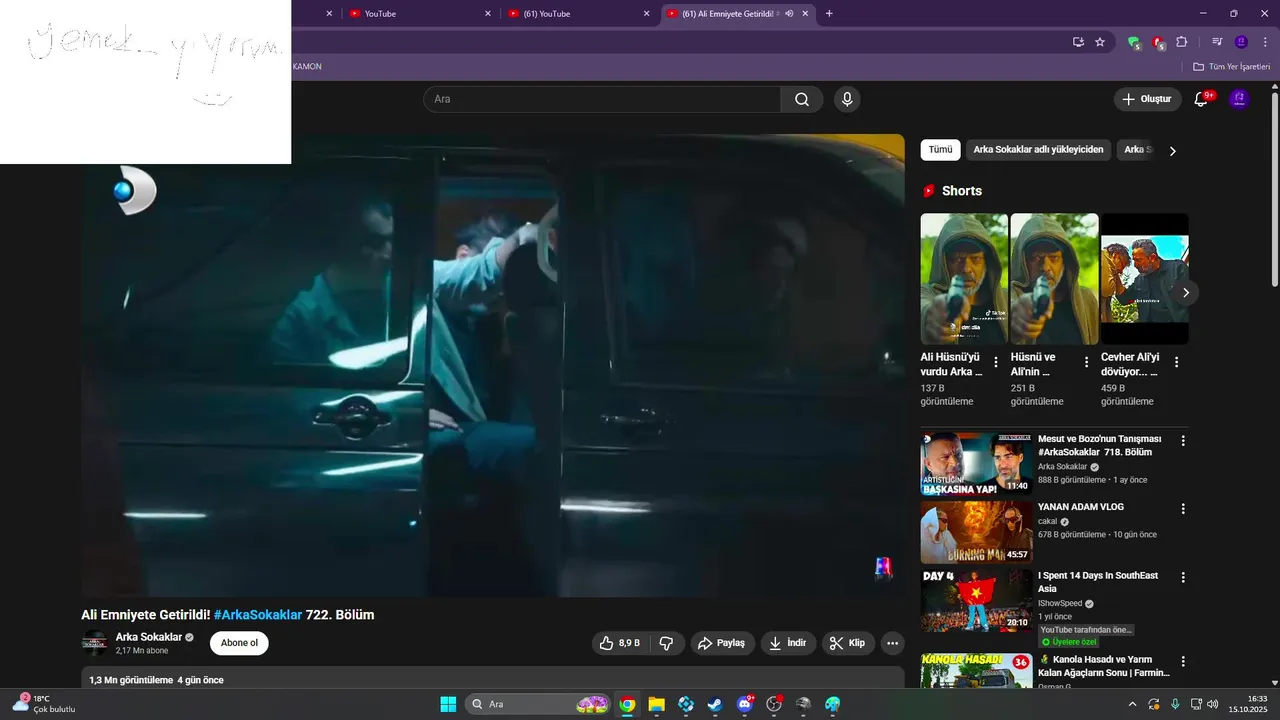
Task: Open options for 'I Spent 14 Days' video
Action: click(1183, 578)
